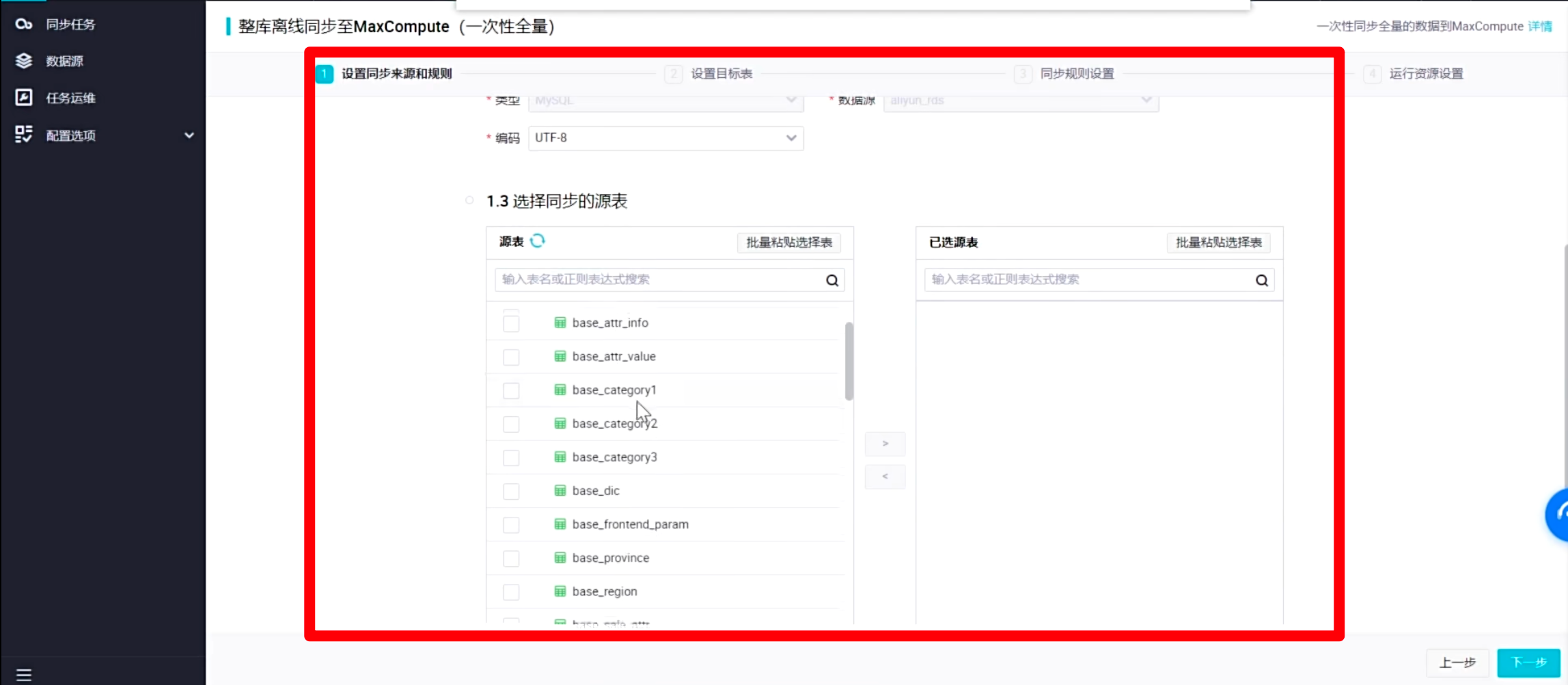The height and width of the screenshot is (685, 1568).
Task: Click the 上一步 button
Action: (1457, 662)
